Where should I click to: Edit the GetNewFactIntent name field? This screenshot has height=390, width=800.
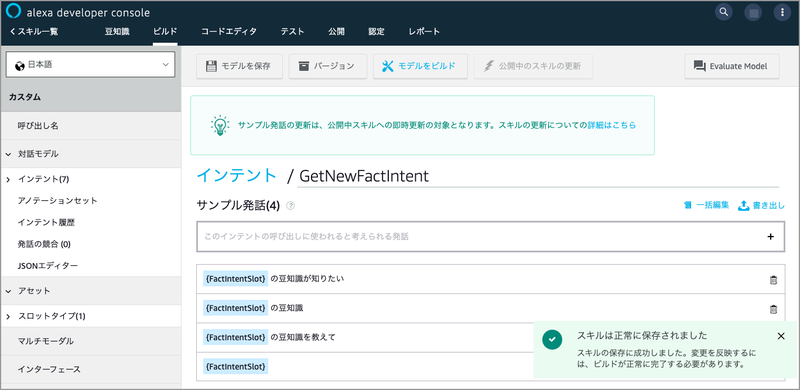pyautogui.click(x=538, y=176)
